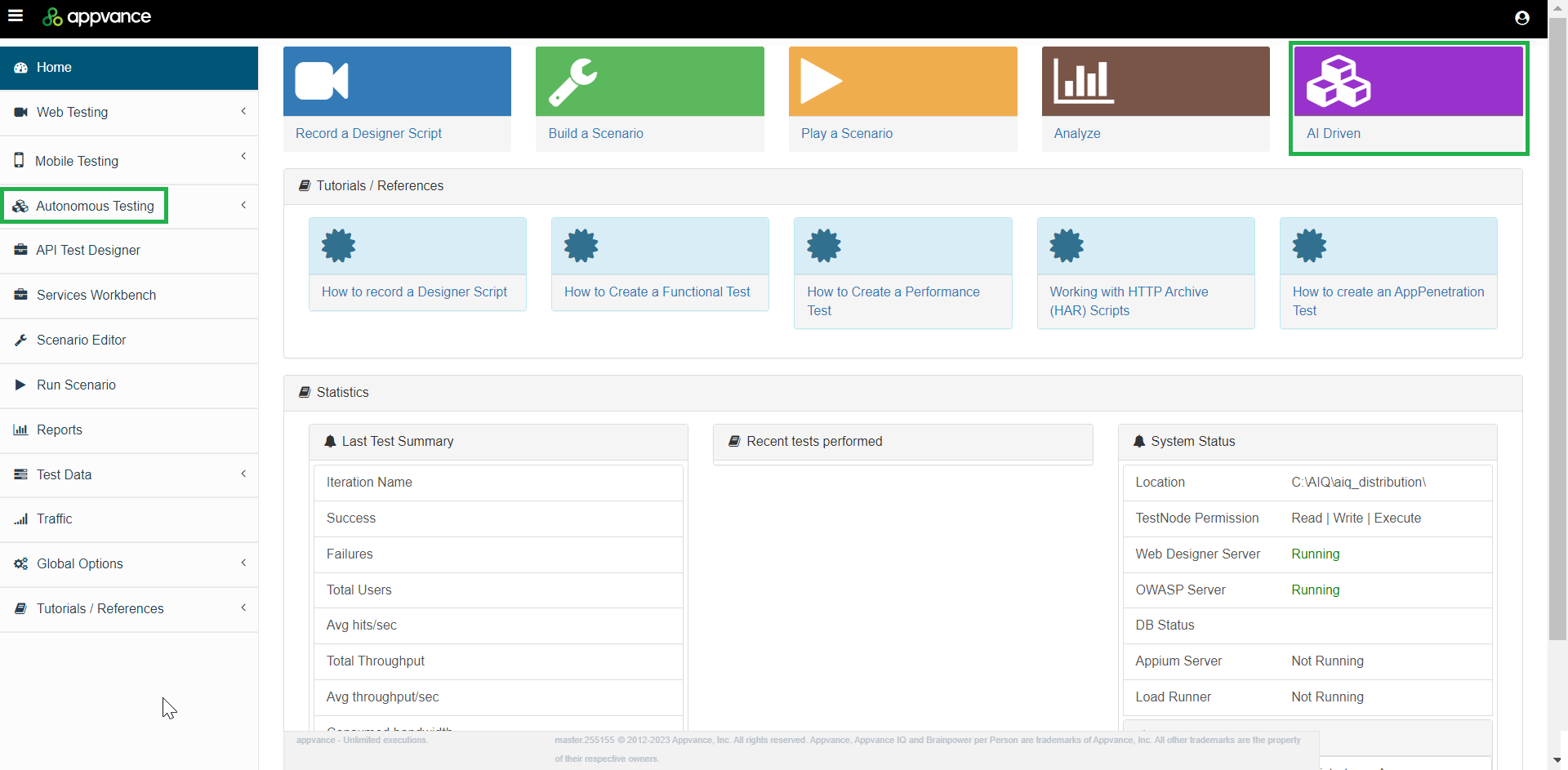The height and width of the screenshot is (770, 1568).
Task: Open Scenario Editor menu item
Action: point(129,340)
